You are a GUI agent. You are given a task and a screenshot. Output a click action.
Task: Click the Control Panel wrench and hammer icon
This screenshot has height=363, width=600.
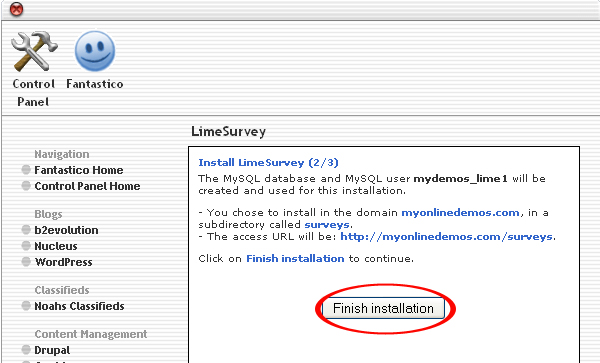(34, 51)
